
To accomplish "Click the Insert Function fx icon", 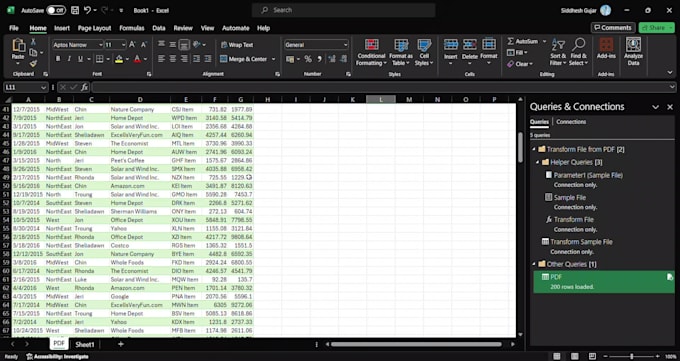I will 85,88.
